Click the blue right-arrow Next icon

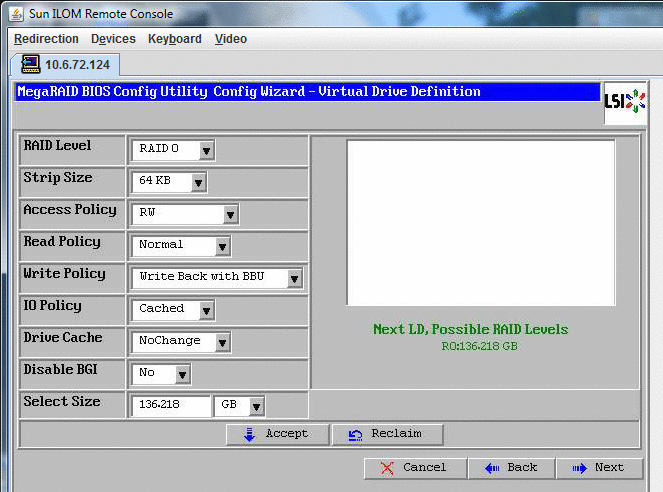point(579,468)
